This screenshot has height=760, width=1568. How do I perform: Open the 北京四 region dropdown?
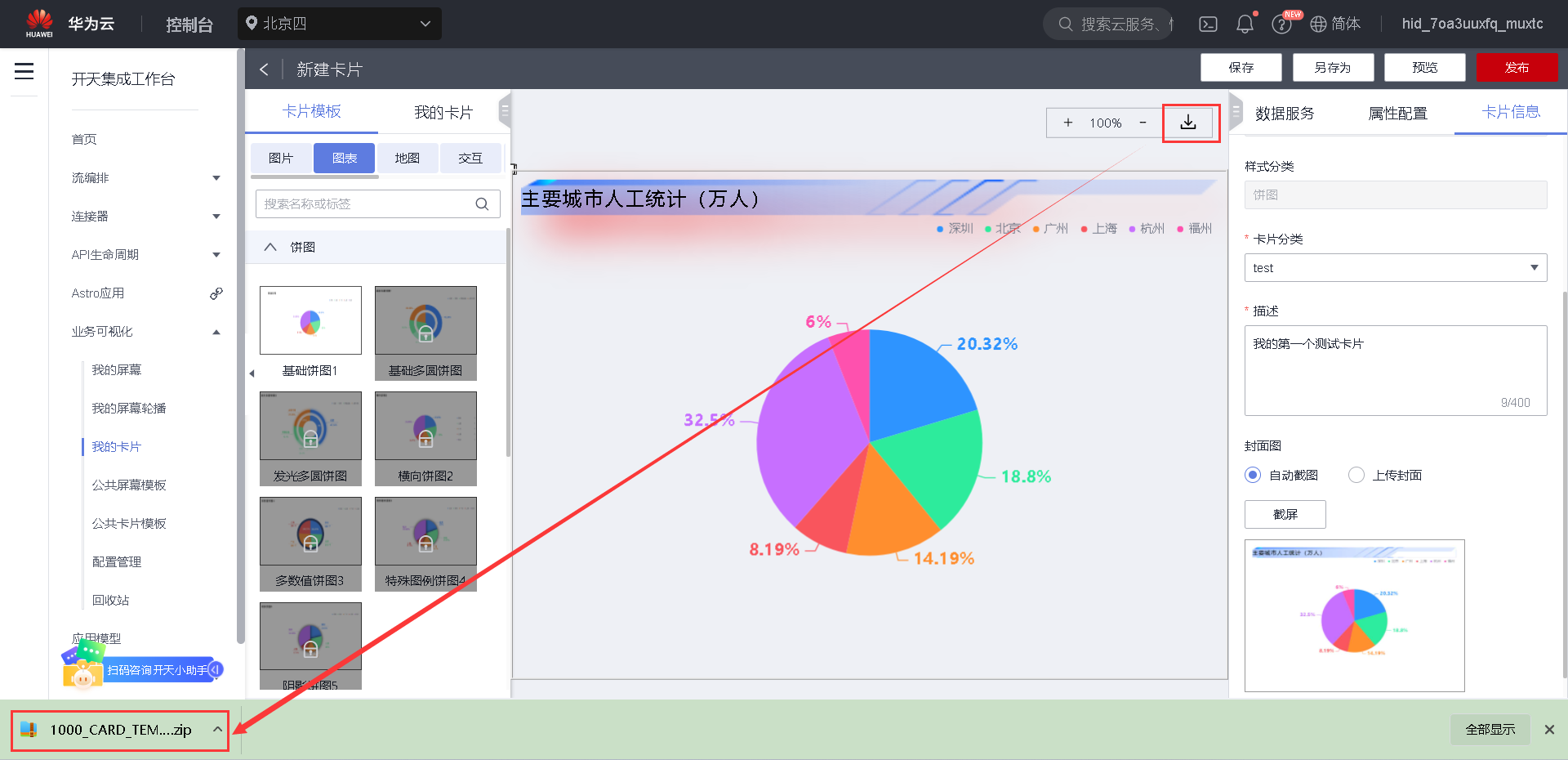click(x=340, y=24)
